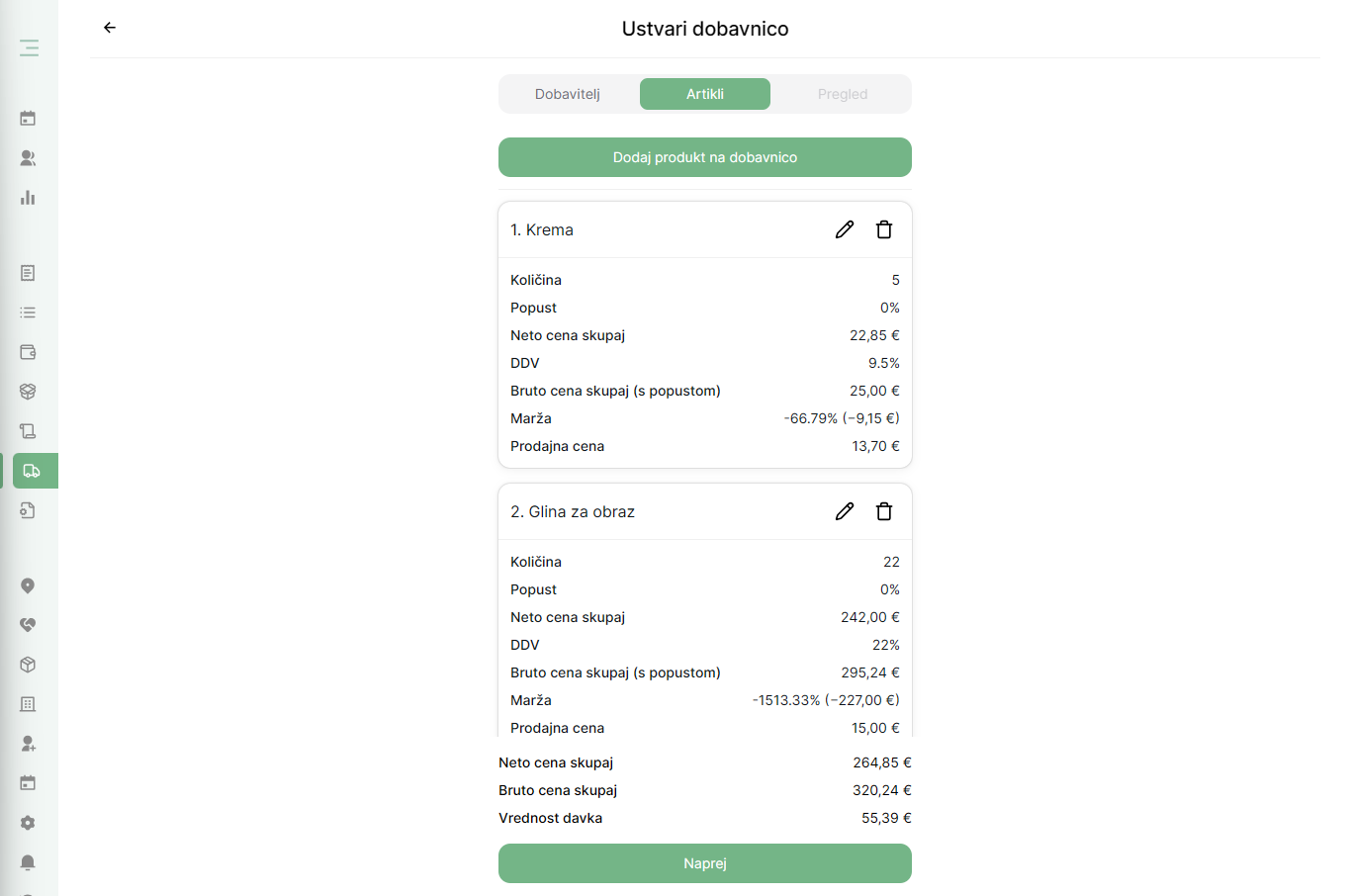Screen dimensions: 1352x896
Task: Select the Artikli tab
Action: 705,94
